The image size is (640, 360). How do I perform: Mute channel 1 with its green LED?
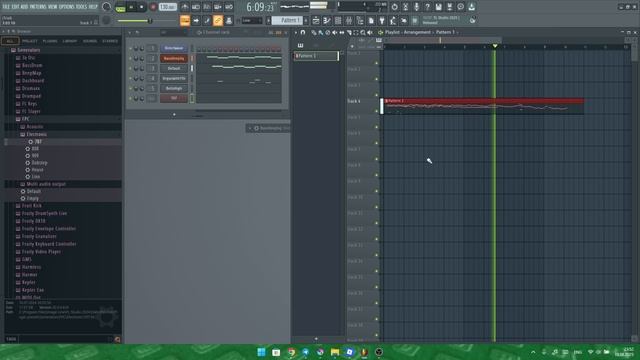point(131,48)
